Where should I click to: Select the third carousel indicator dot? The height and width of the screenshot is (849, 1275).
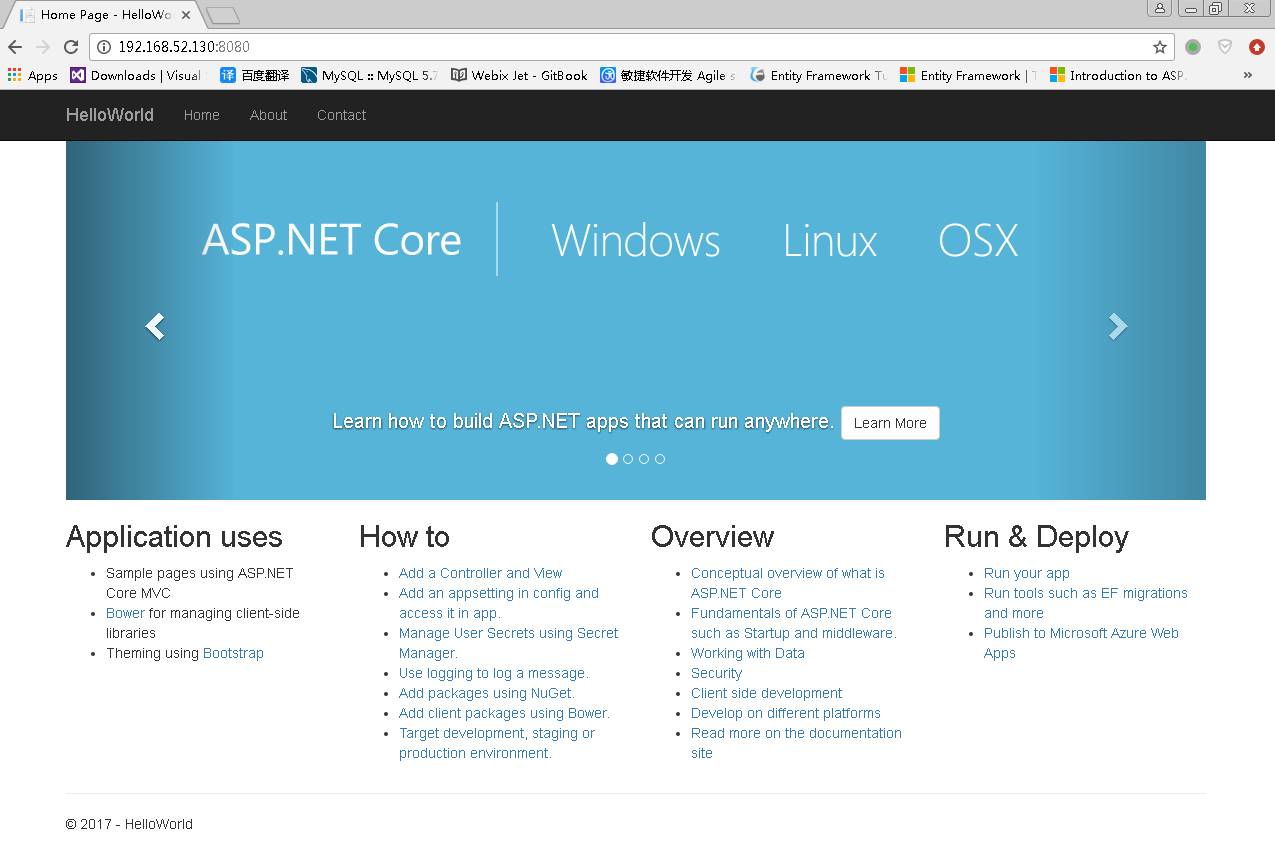click(644, 459)
